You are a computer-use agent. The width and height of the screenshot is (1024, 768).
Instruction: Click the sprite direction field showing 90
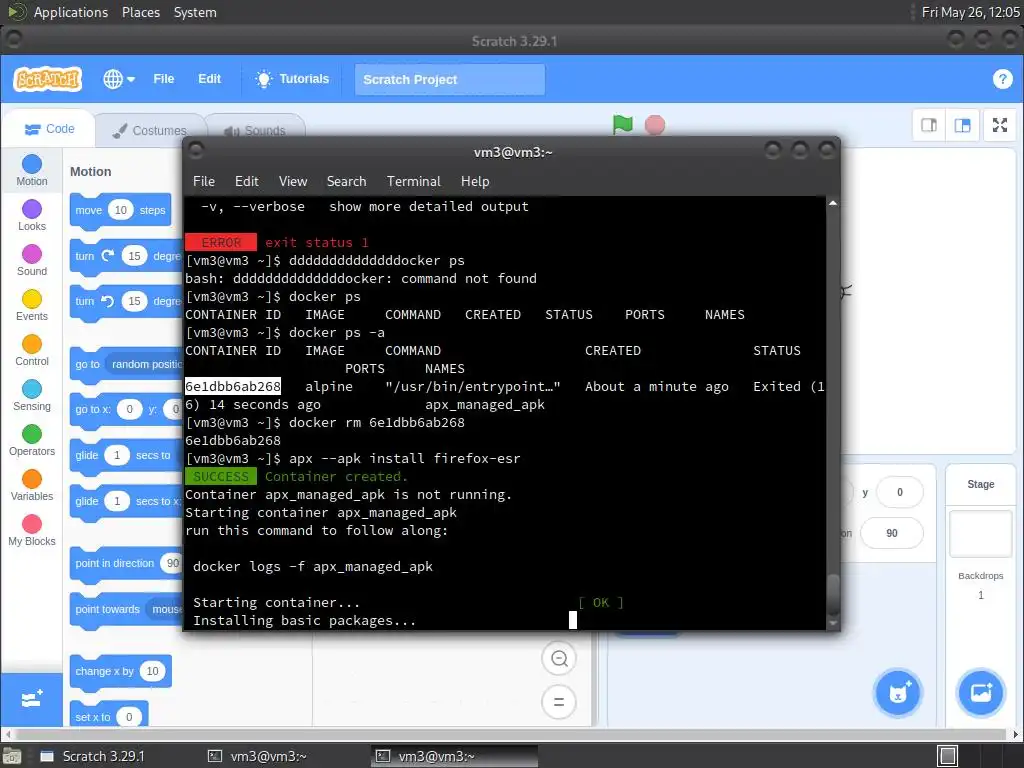coord(891,533)
